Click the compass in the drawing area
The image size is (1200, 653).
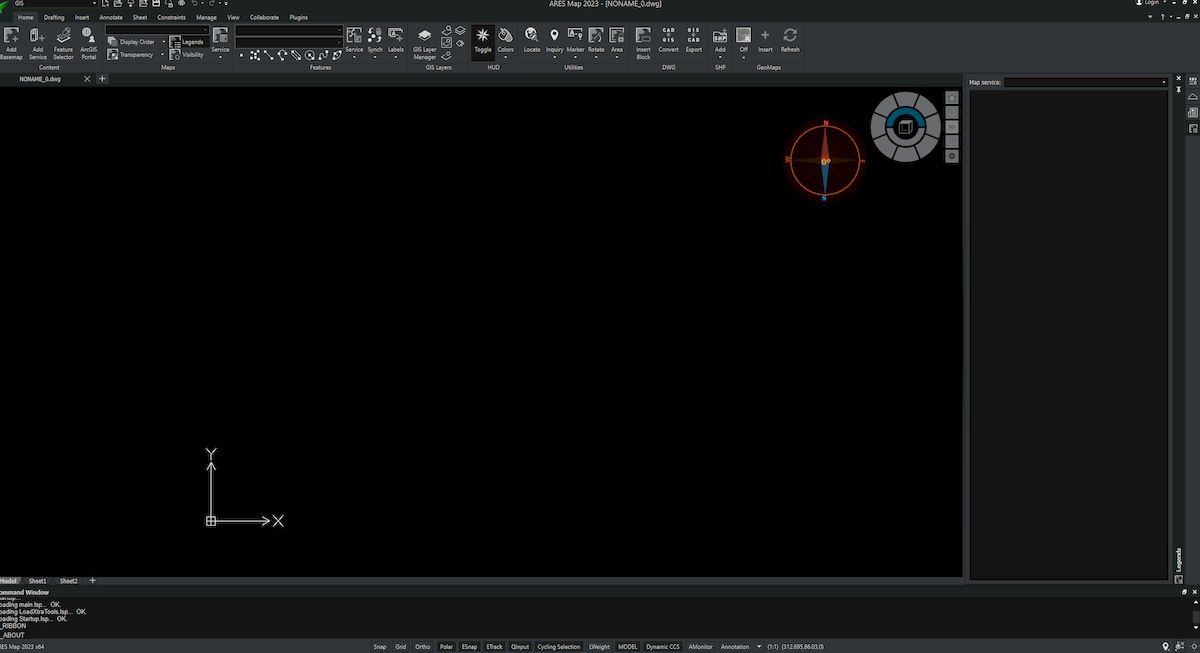(x=825, y=160)
